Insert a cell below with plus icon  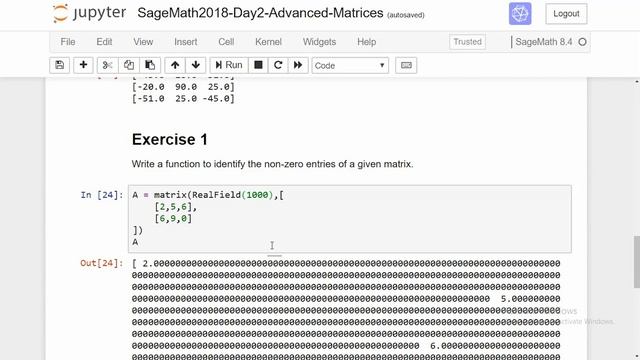click(x=83, y=65)
